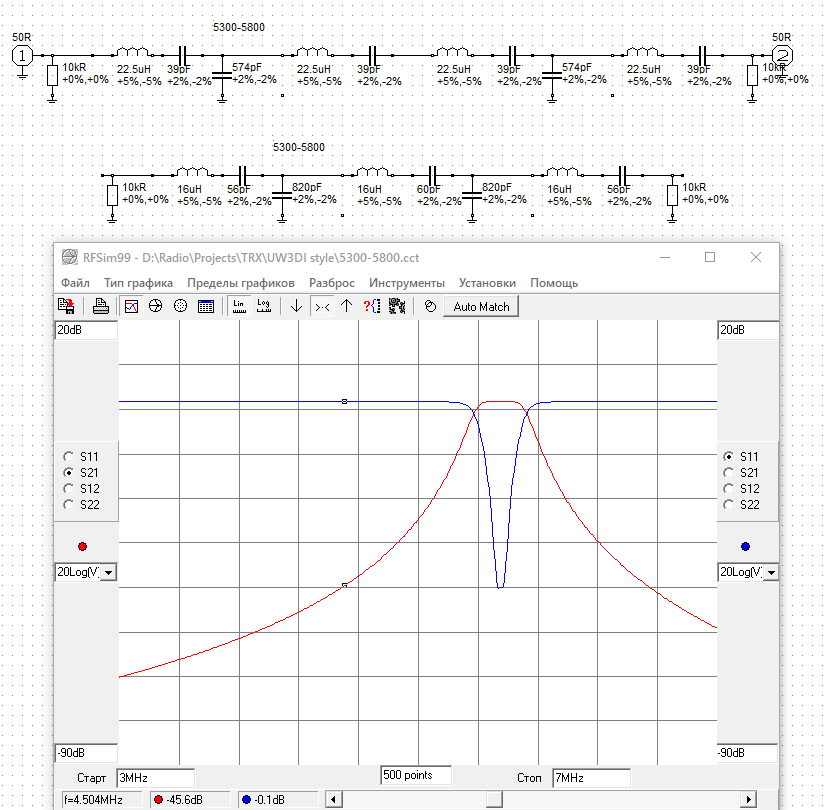Switch to Smith chart display icon

[x=155, y=307]
